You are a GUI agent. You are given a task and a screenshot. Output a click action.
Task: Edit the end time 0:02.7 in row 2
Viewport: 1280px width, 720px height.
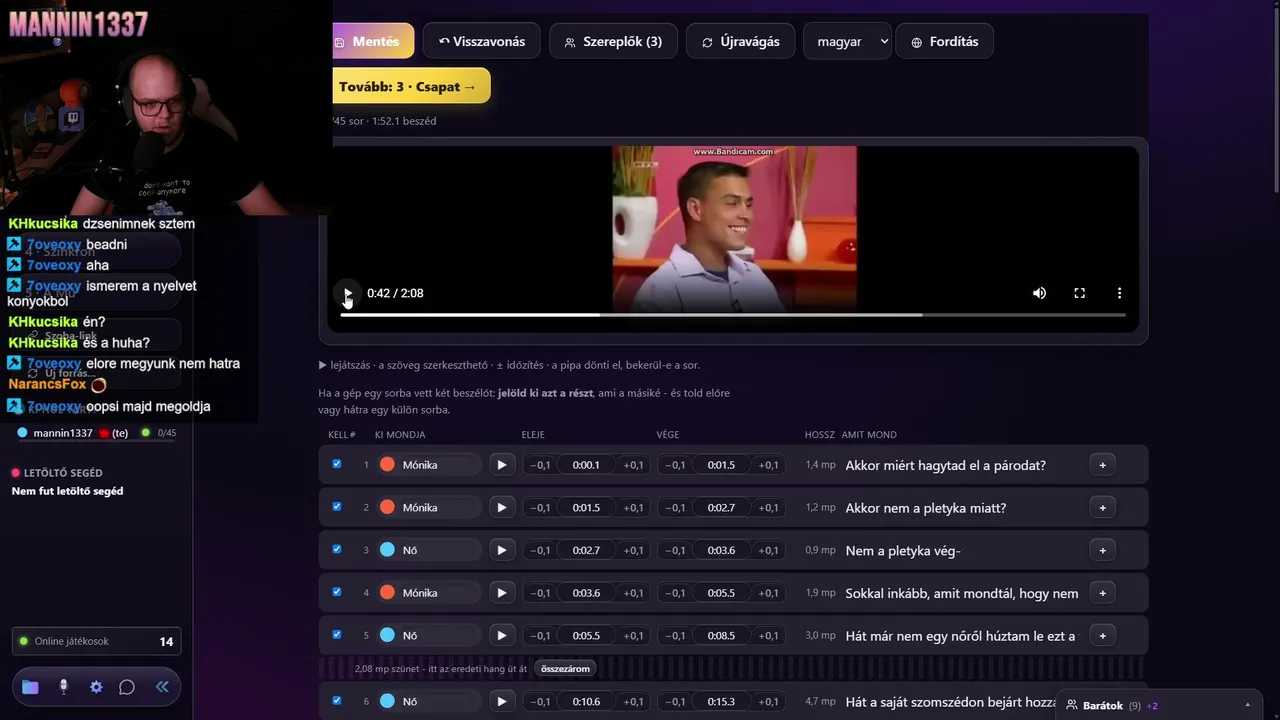pos(722,508)
